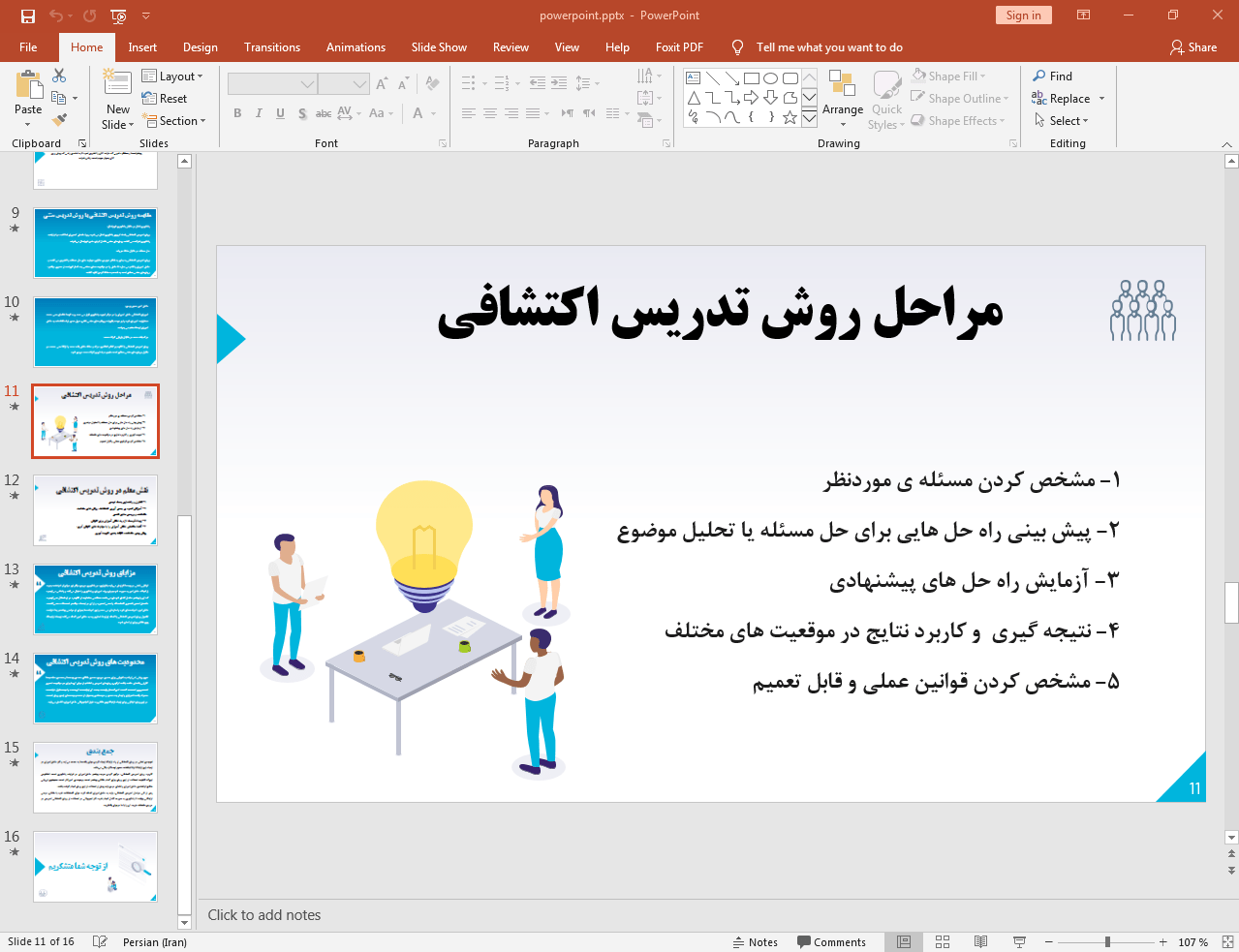Viewport: 1239px width, 952px height.
Task: Click the Paste clipboard icon
Action: click(x=28, y=85)
